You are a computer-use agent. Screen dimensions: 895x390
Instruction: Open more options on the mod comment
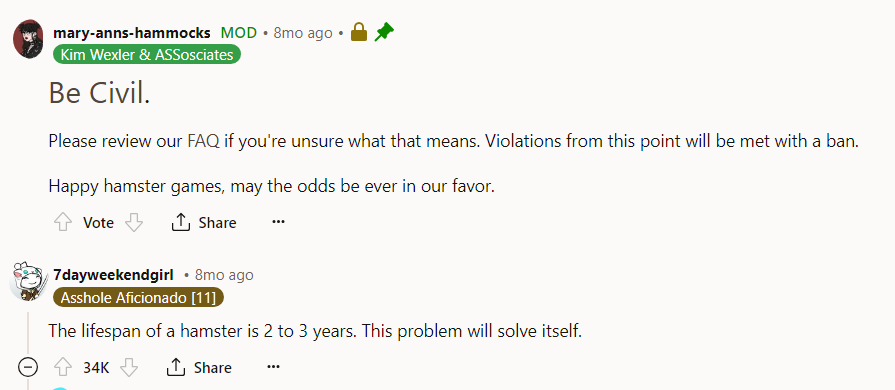(x=278, y=222)
